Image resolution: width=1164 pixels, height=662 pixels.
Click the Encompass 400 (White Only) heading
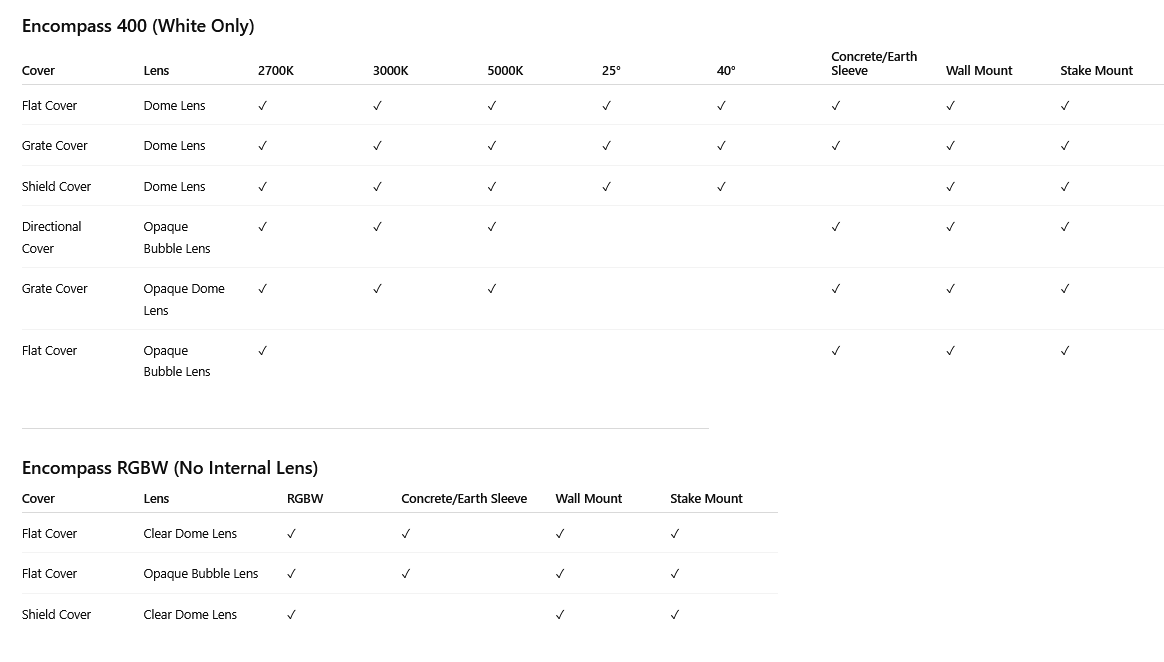138,26
